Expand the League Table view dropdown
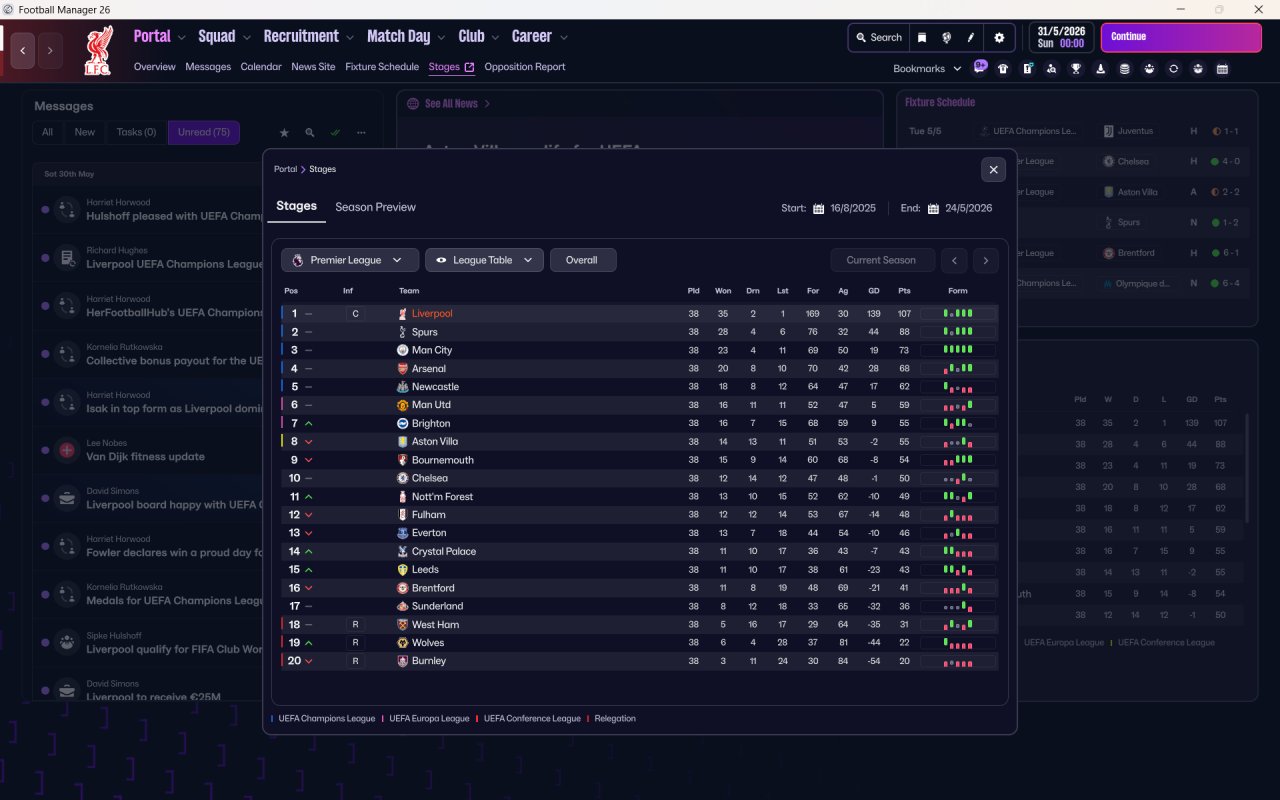 [485, 260]
